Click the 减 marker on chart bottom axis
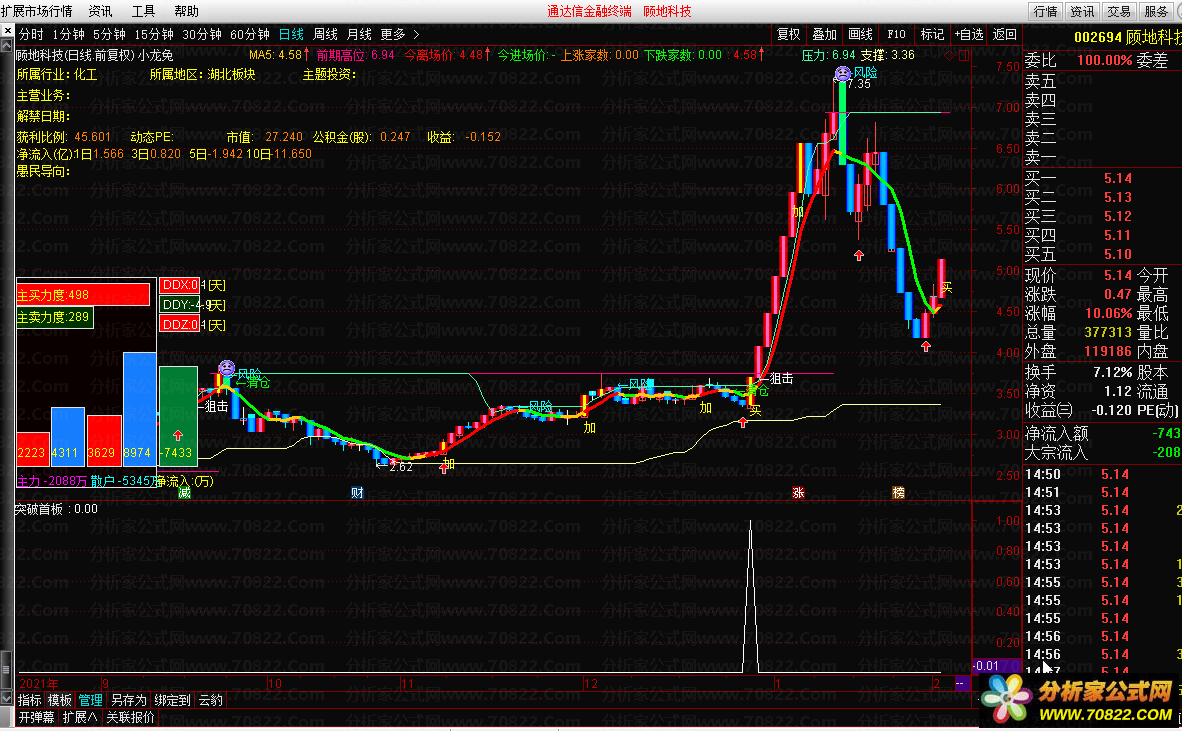The width and height of the screenshot is (1182, 731). 184,493
